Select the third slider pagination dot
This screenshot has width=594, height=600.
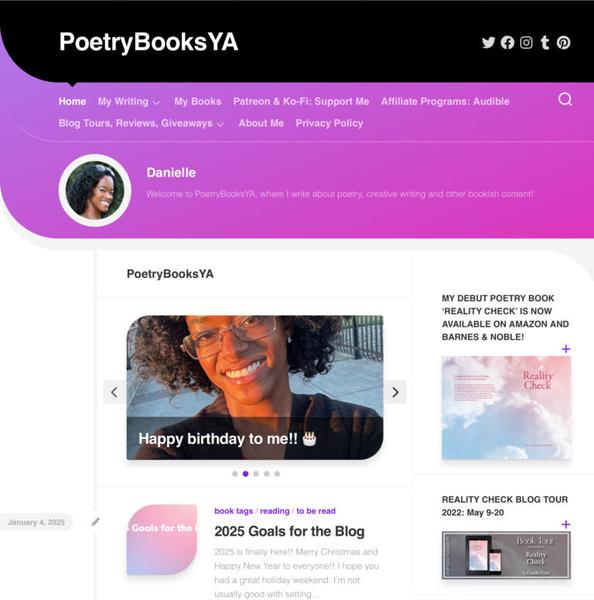click(256, 474)
